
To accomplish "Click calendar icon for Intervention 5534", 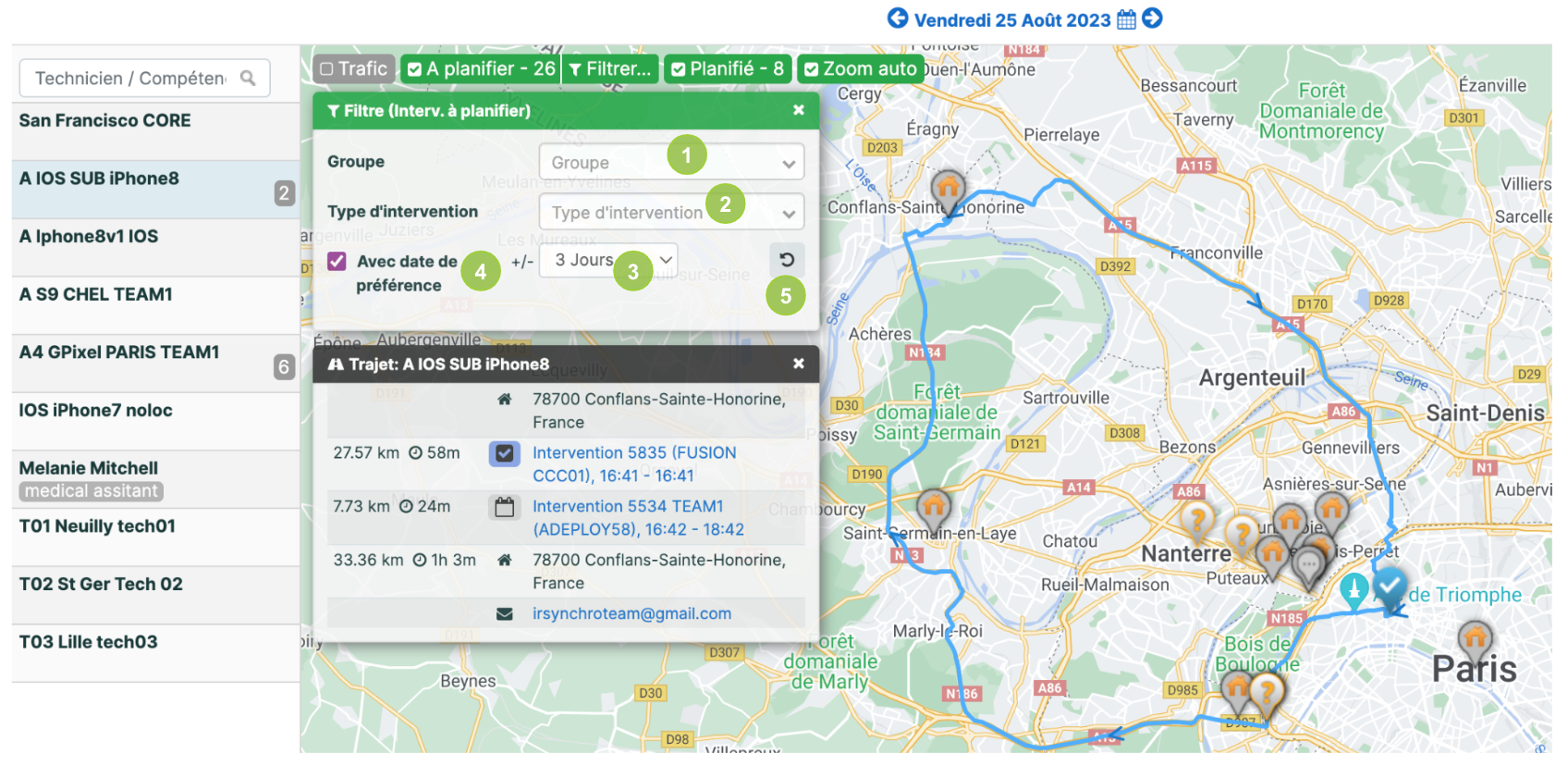I will (x=504, y=507).
